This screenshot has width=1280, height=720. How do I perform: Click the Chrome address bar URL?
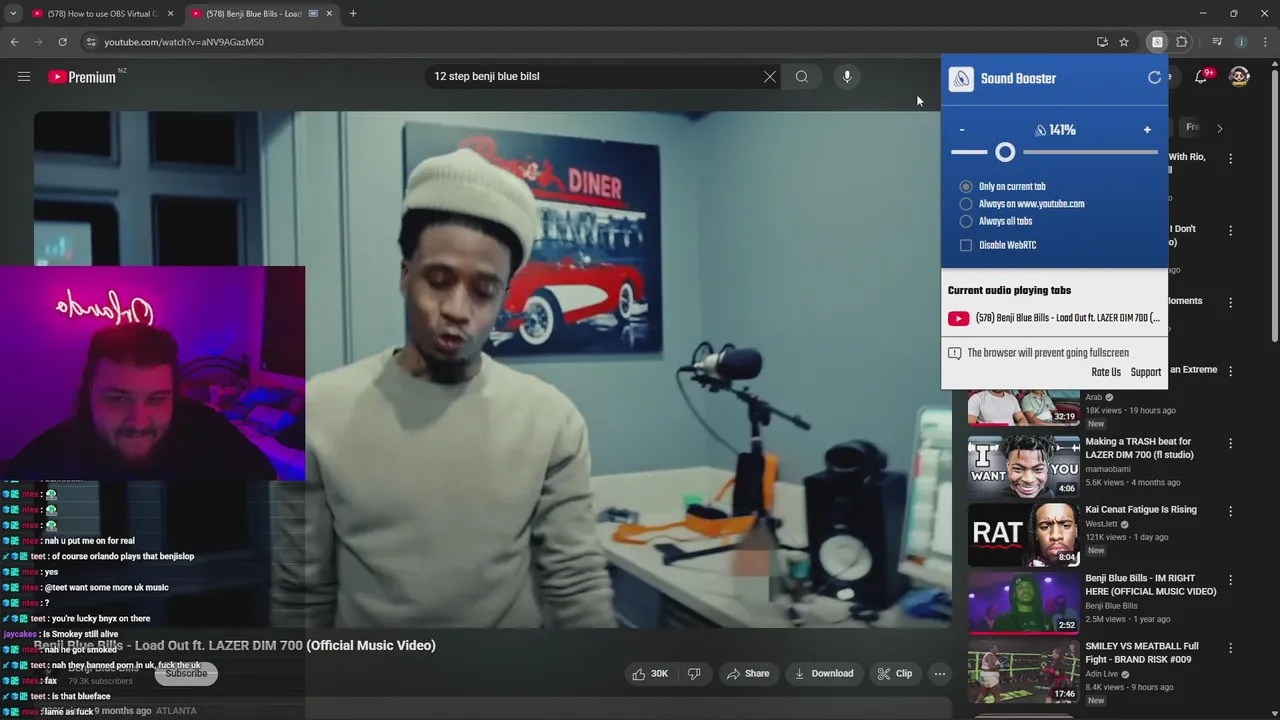click(x=184, y=42)
